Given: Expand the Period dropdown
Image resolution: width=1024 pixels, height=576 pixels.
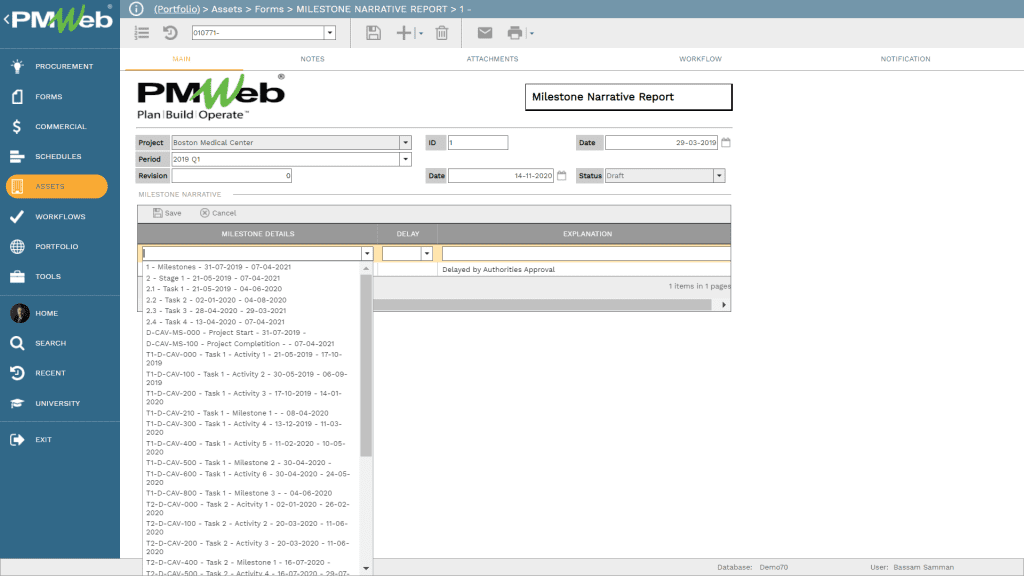Looking at the screenshot, I should point(405,159).
